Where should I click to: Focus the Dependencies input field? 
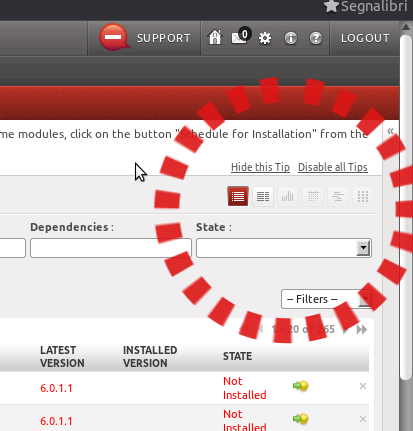pyautogui.click(x=111, y=248)
